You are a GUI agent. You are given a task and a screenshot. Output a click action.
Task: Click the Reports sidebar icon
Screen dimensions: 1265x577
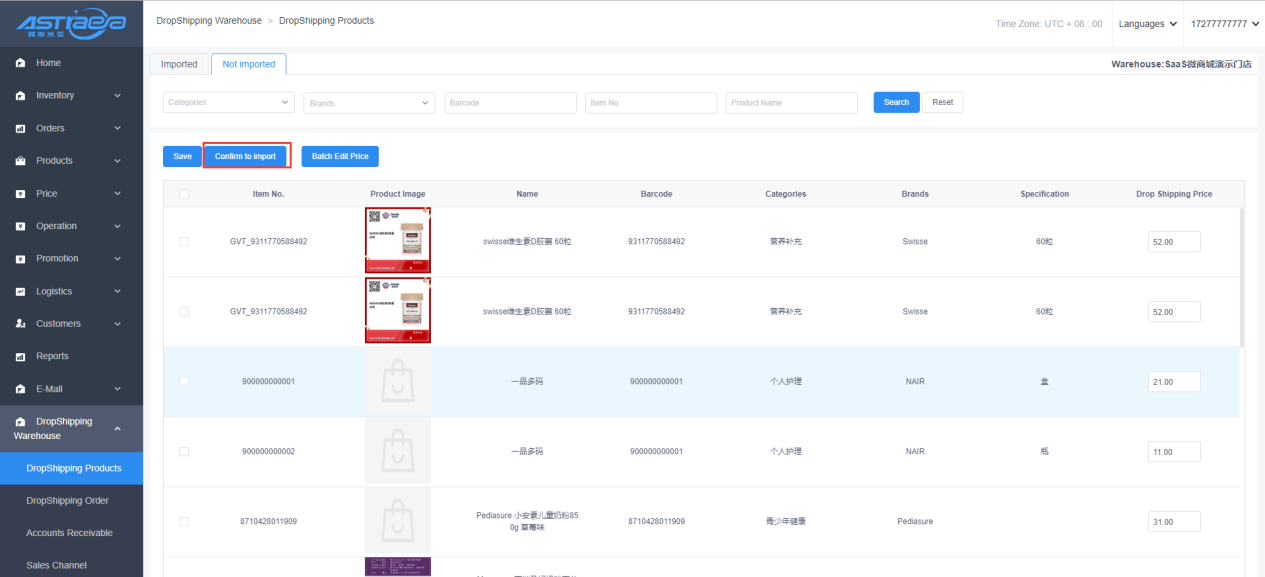(20, 357)
